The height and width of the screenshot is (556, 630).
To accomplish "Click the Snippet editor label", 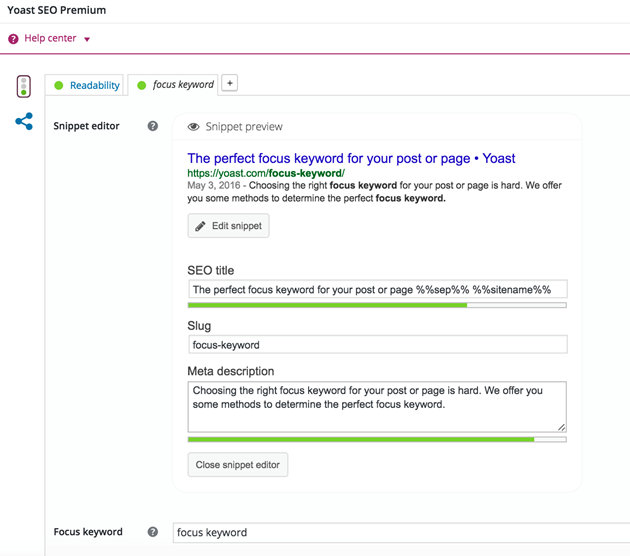I will tap(86, 126).
